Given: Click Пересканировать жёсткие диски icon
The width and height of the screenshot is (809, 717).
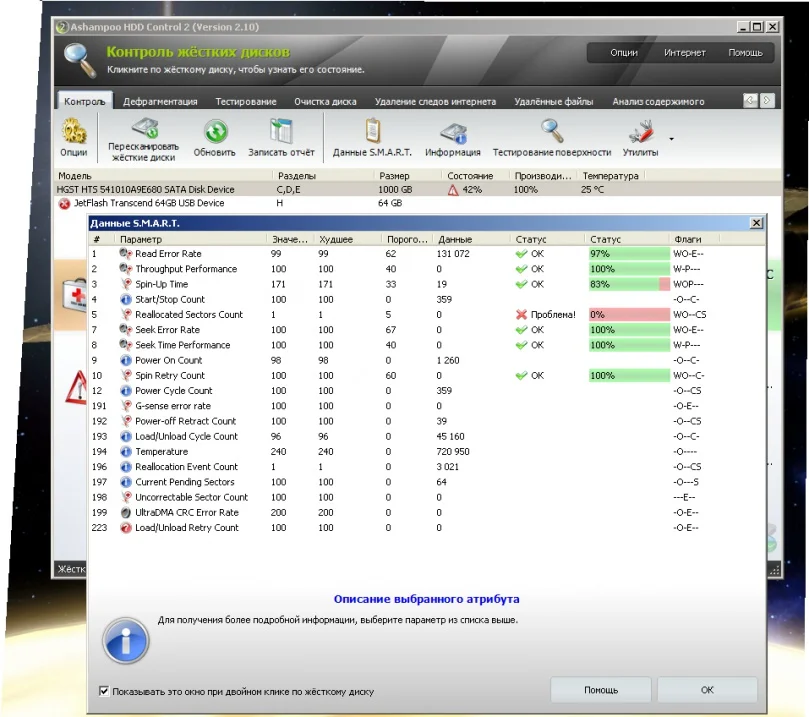Looking at the screenshot, I should 144,128.
